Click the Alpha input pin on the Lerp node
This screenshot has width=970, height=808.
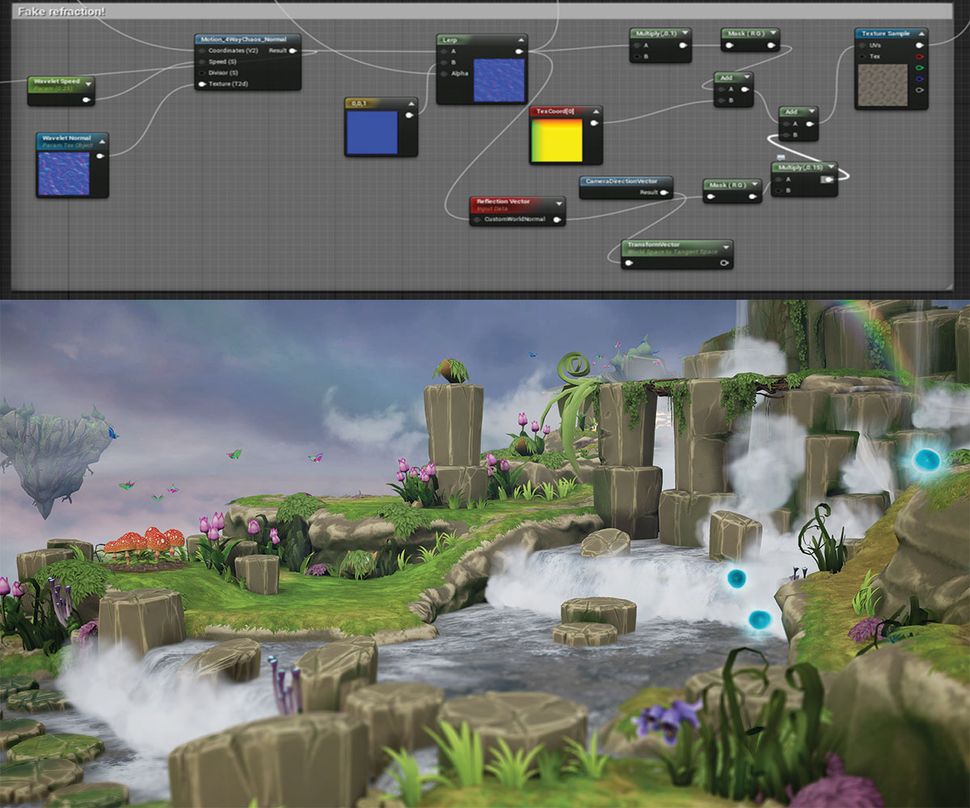click(x=443, y=74)
